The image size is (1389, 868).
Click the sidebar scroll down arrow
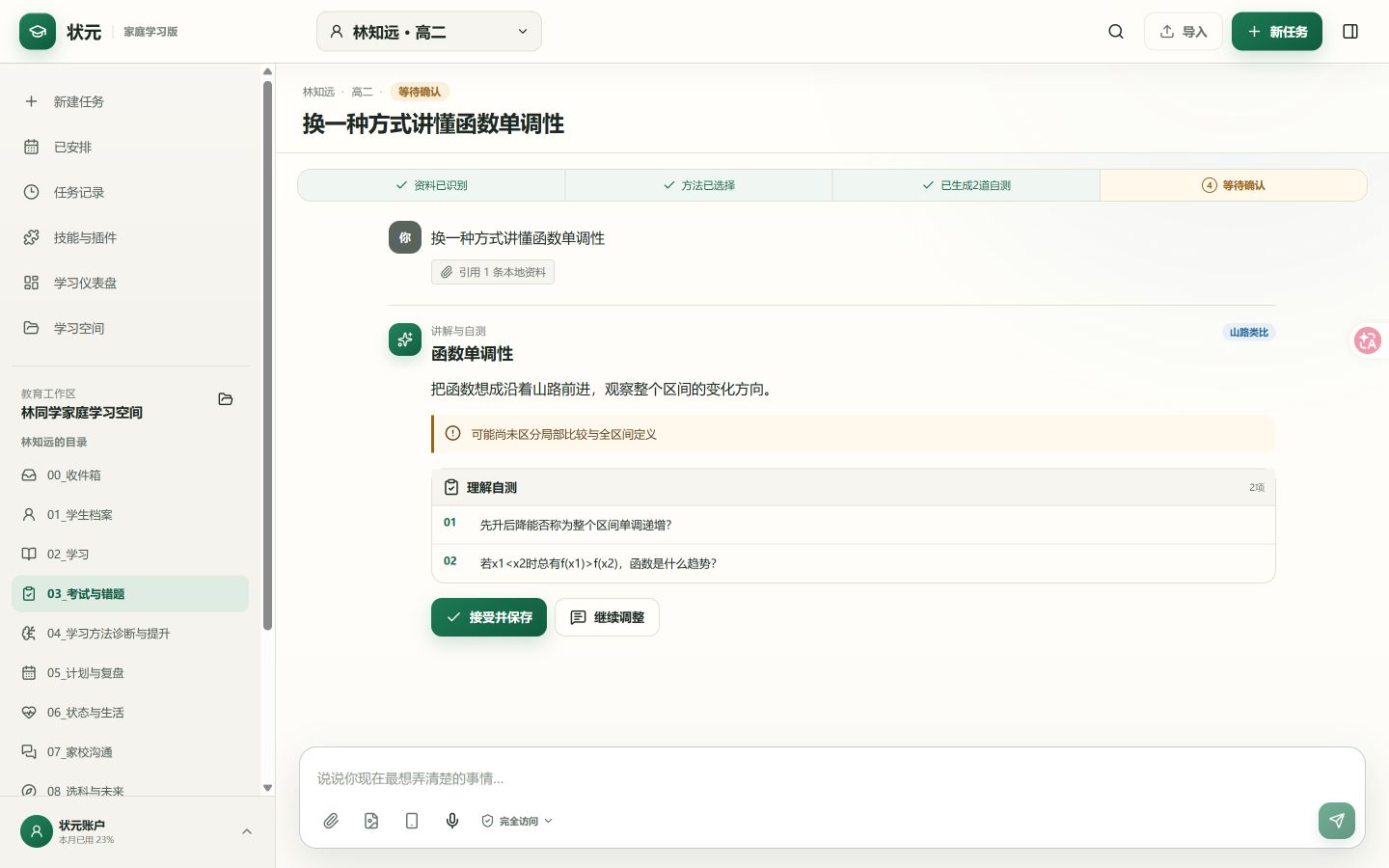[x=267, y=788]
